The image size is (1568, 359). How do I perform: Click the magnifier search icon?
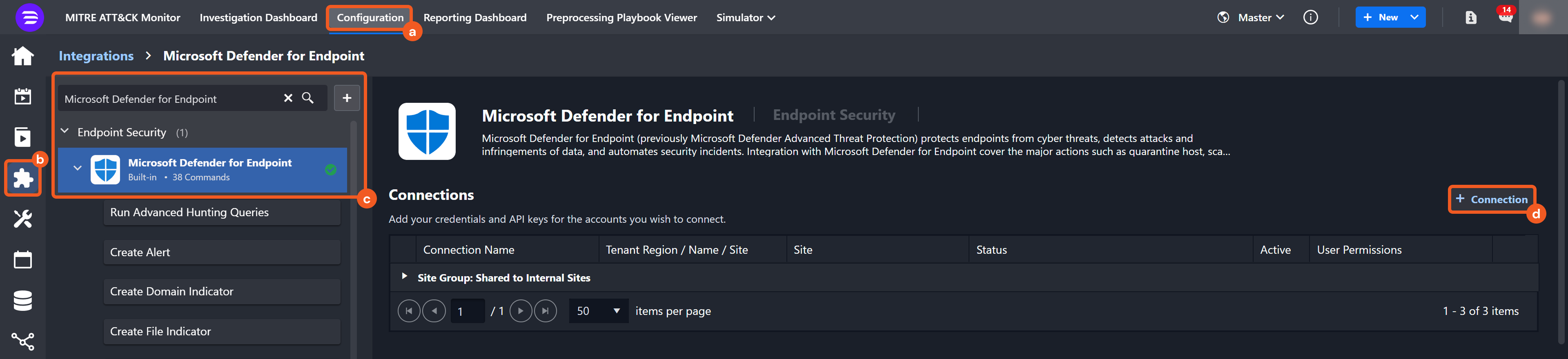click(308, 98)
